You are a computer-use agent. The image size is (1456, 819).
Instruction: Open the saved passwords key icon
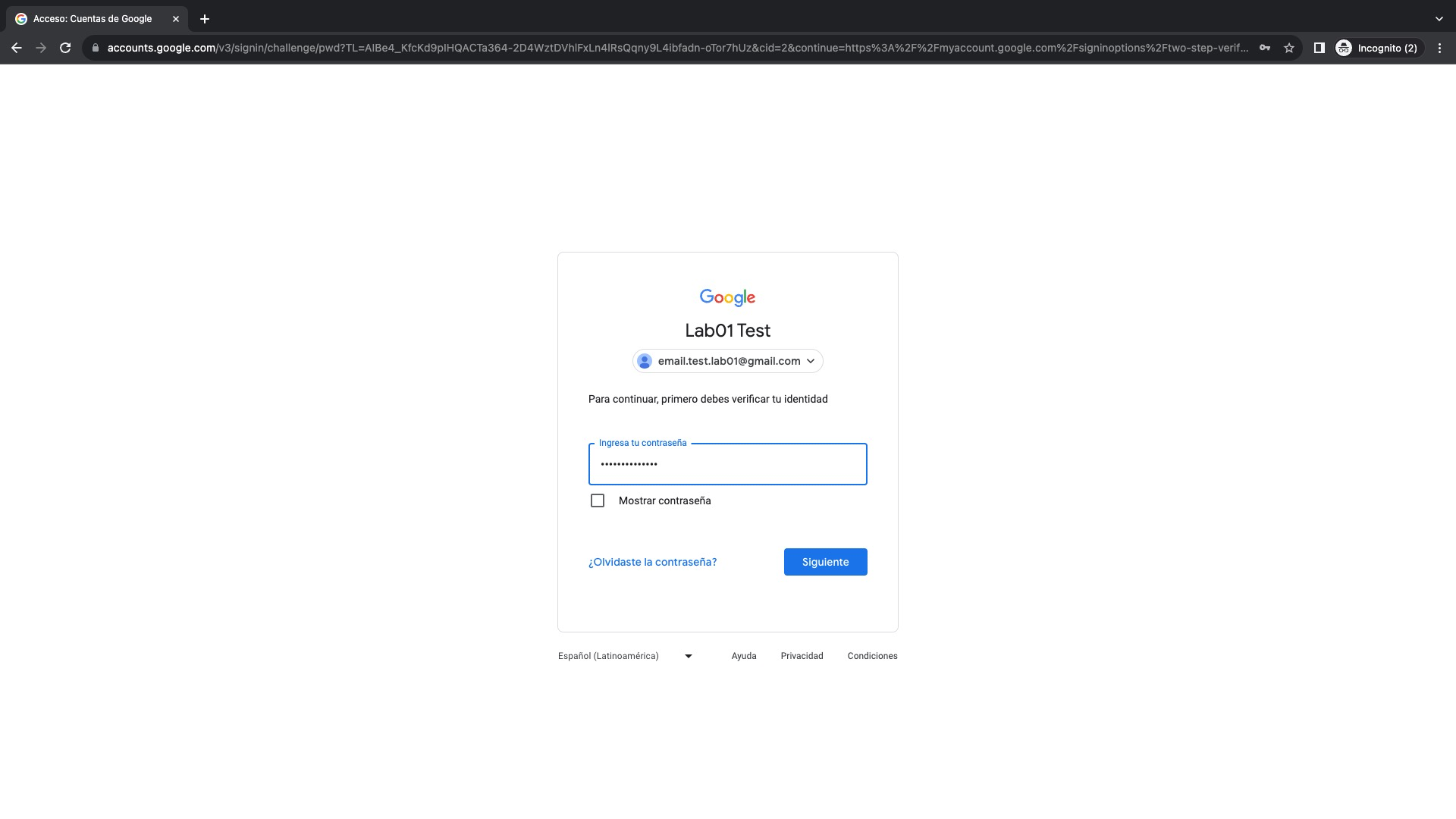(1265, 48)
